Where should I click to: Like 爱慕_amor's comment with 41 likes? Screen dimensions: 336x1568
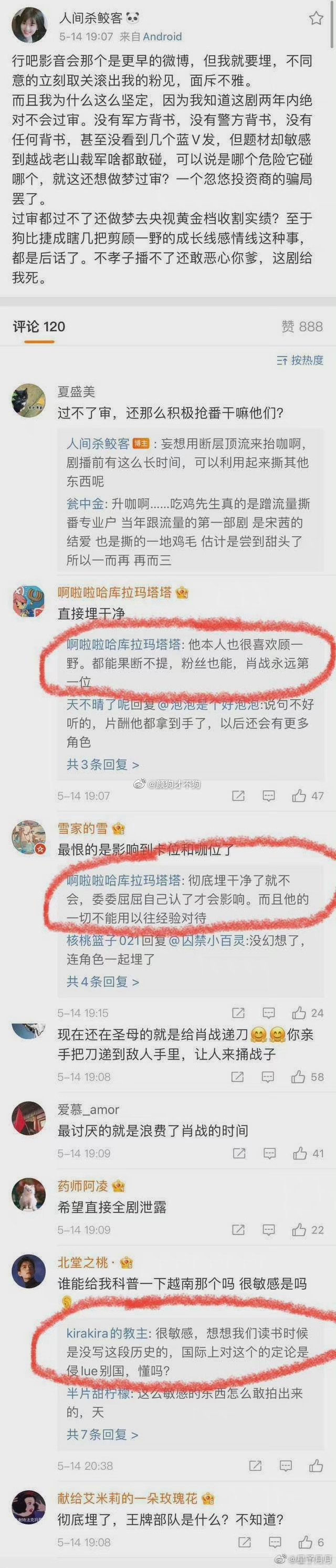308,1153
